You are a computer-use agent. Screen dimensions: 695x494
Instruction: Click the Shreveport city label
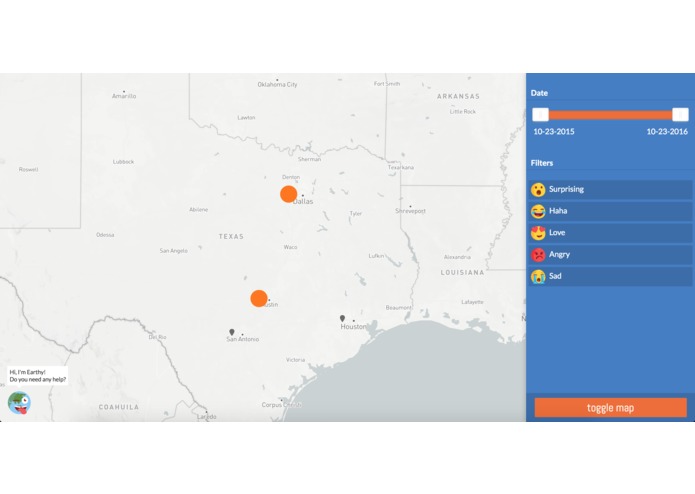pyautogui.click(x=410, y=211)
